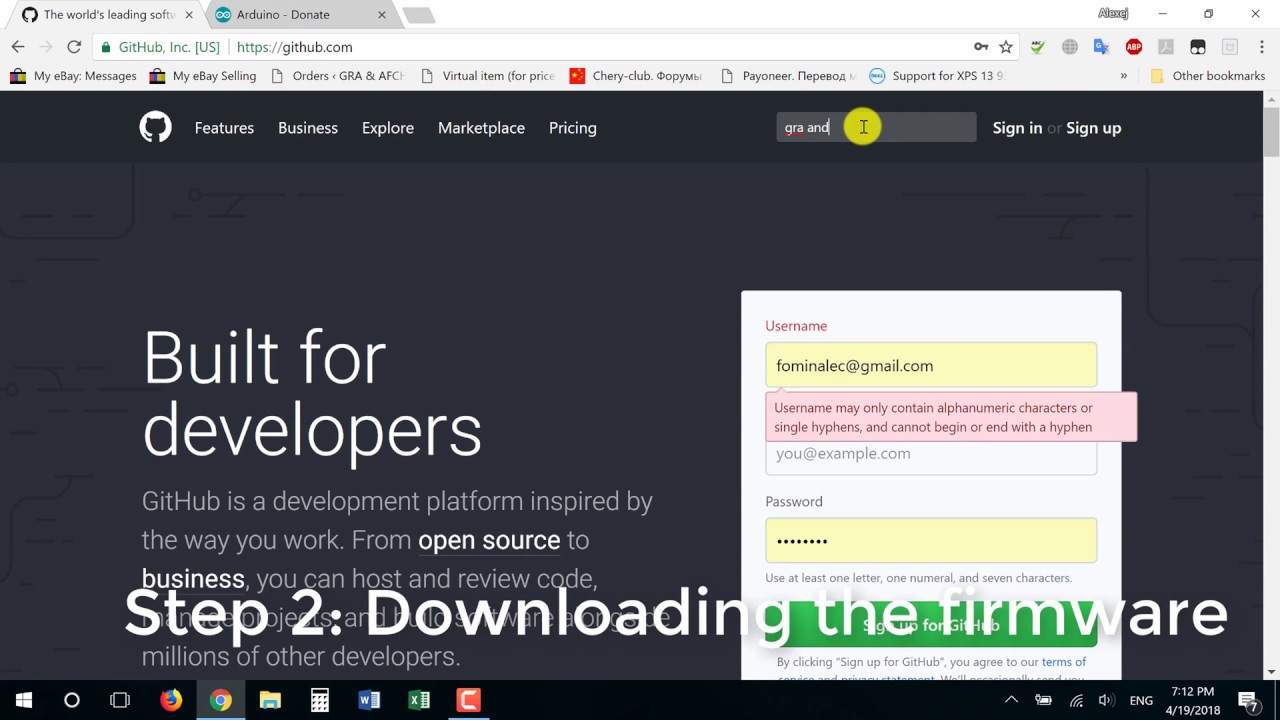The height and width of the screenshot is (720, 1280).
Task: Open Cortana search circle
Action: coord(72,700)
